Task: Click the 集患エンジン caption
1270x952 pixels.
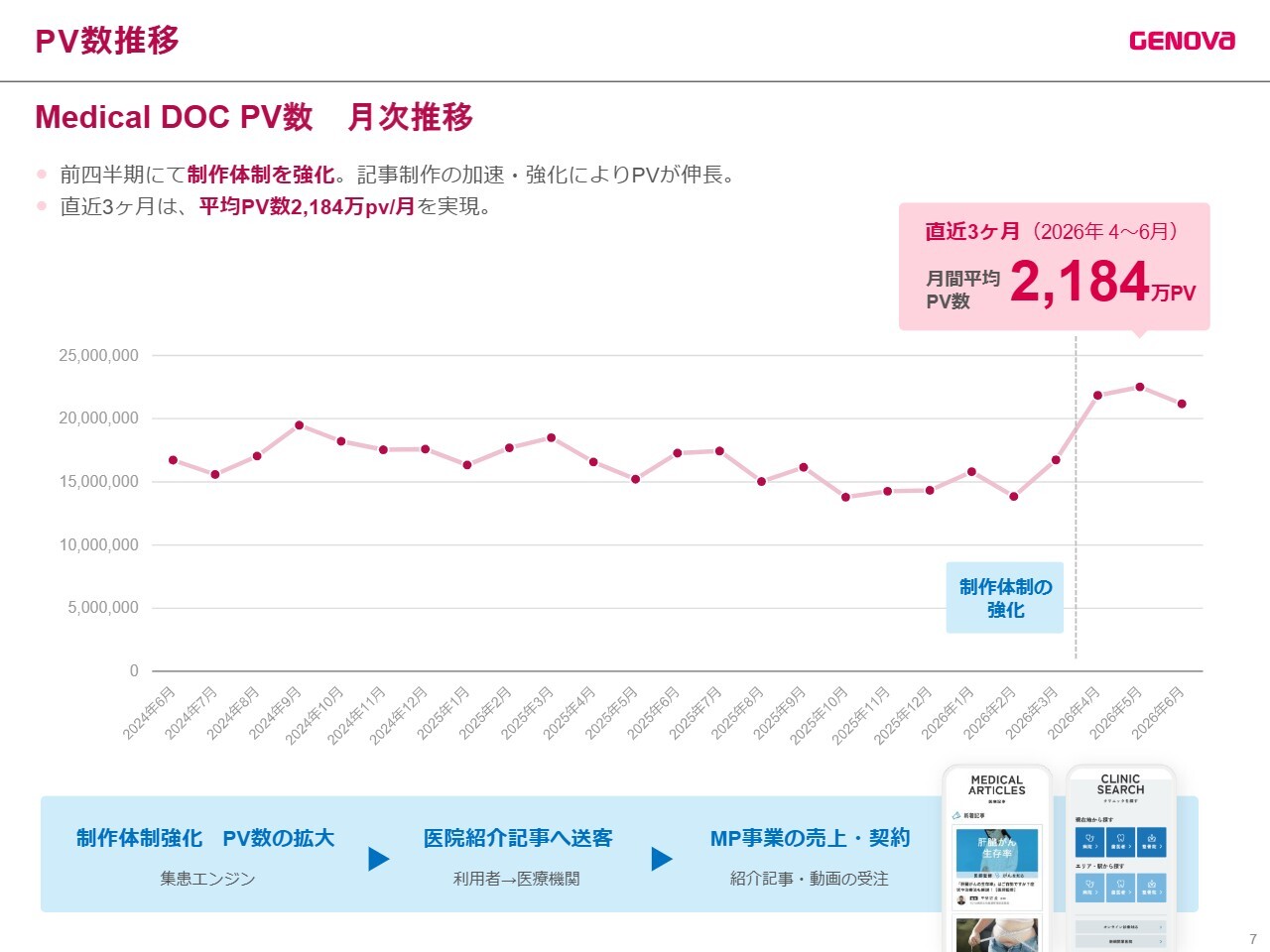Action: 207,879
